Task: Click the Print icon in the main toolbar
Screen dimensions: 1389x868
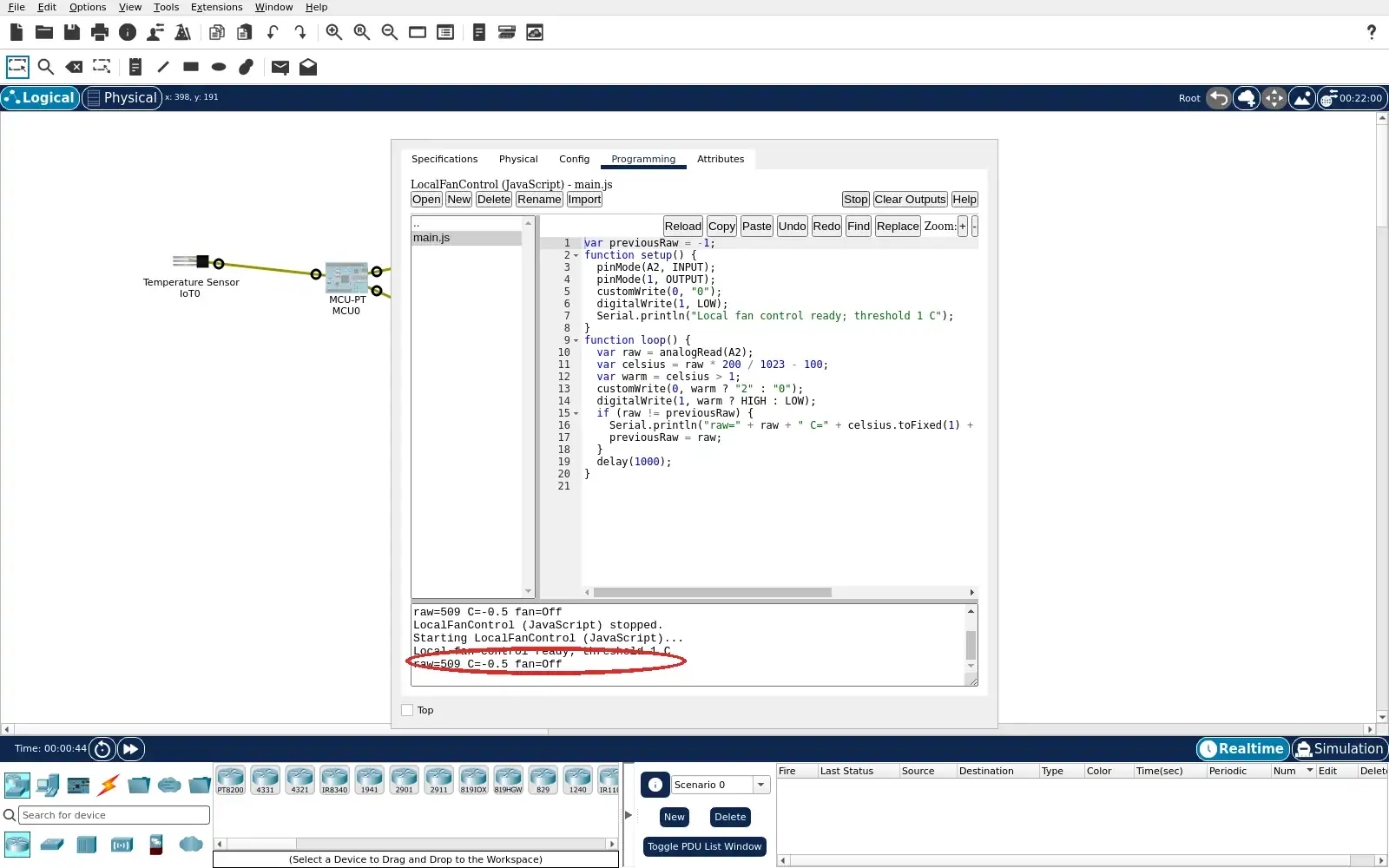Action: click(100, 32)
